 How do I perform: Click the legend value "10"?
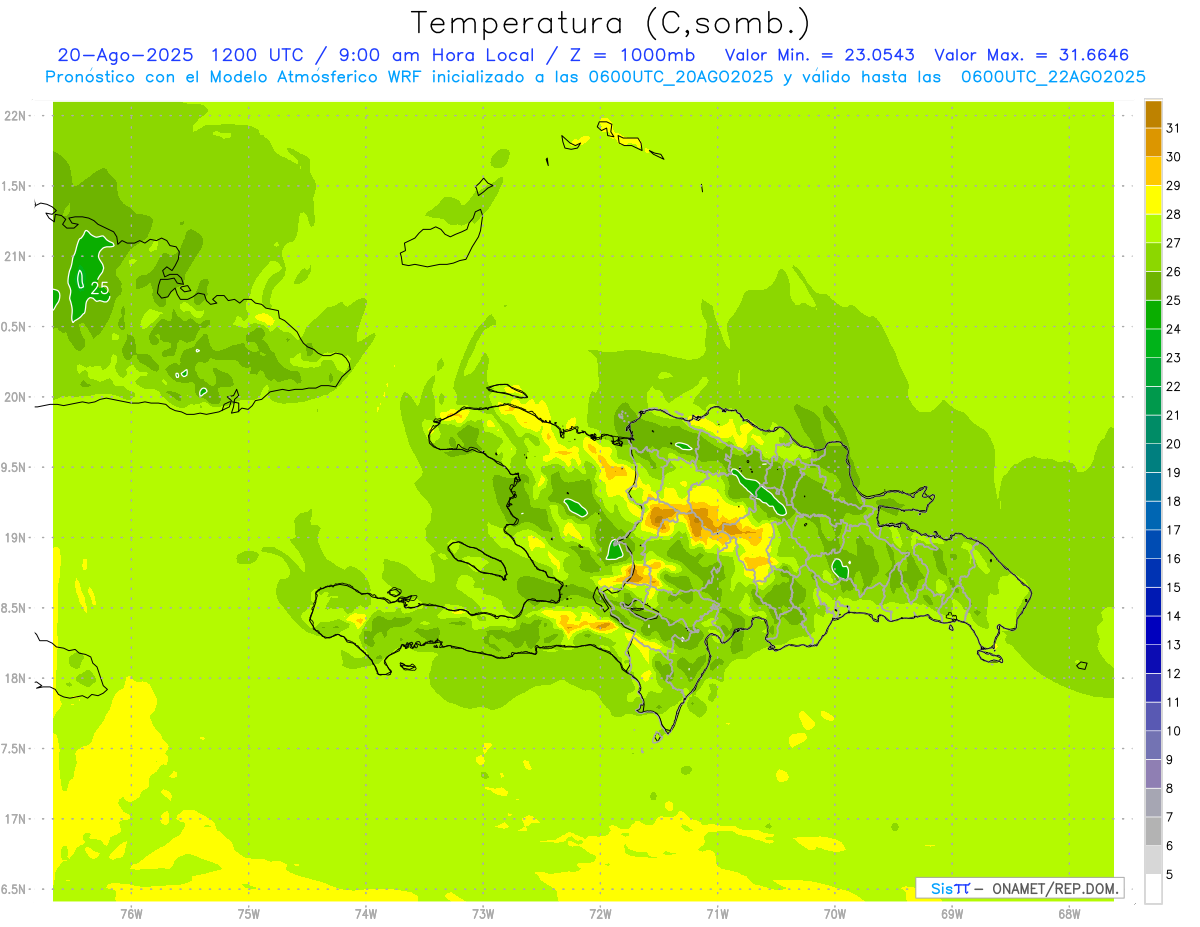click(x=1173, y=731)
